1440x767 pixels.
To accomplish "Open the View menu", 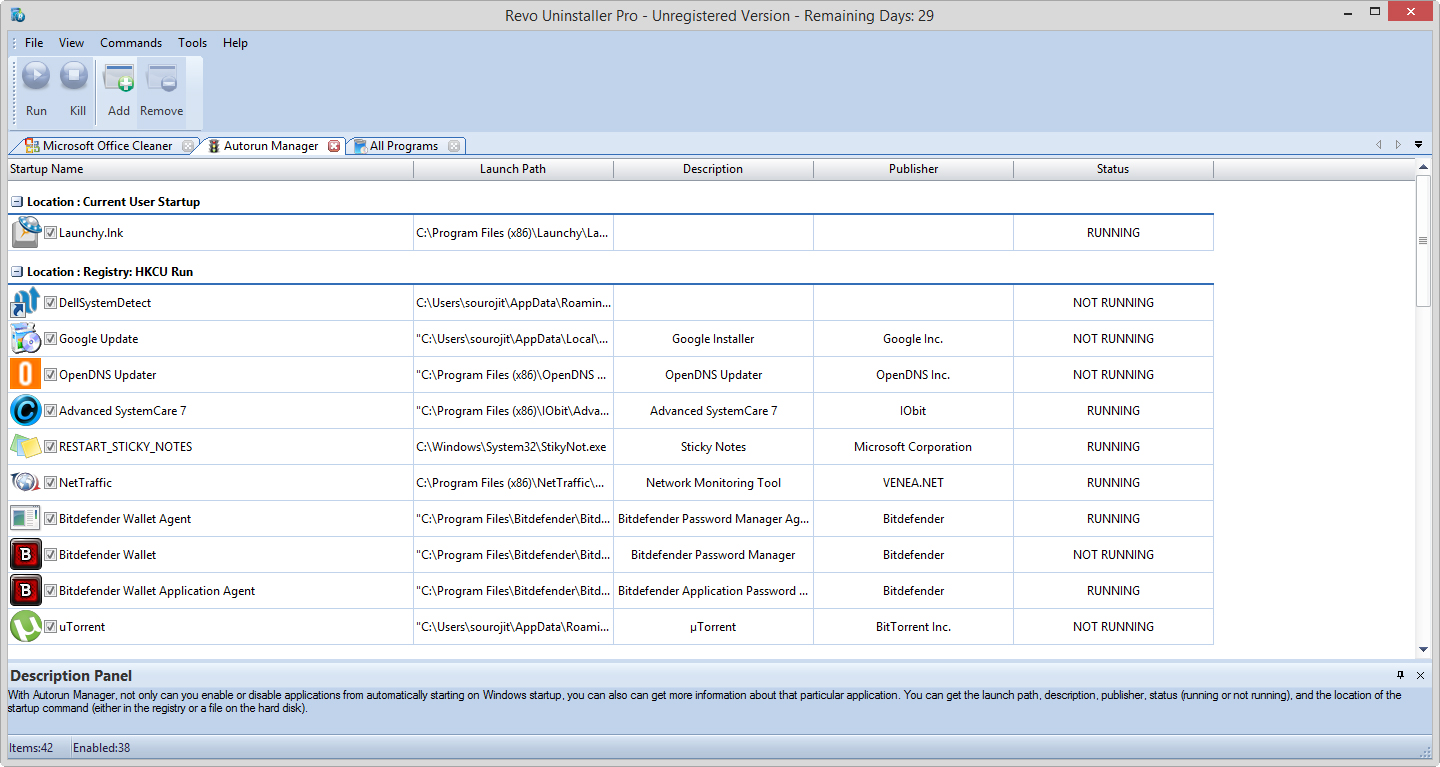I will [x=71, y=43].
